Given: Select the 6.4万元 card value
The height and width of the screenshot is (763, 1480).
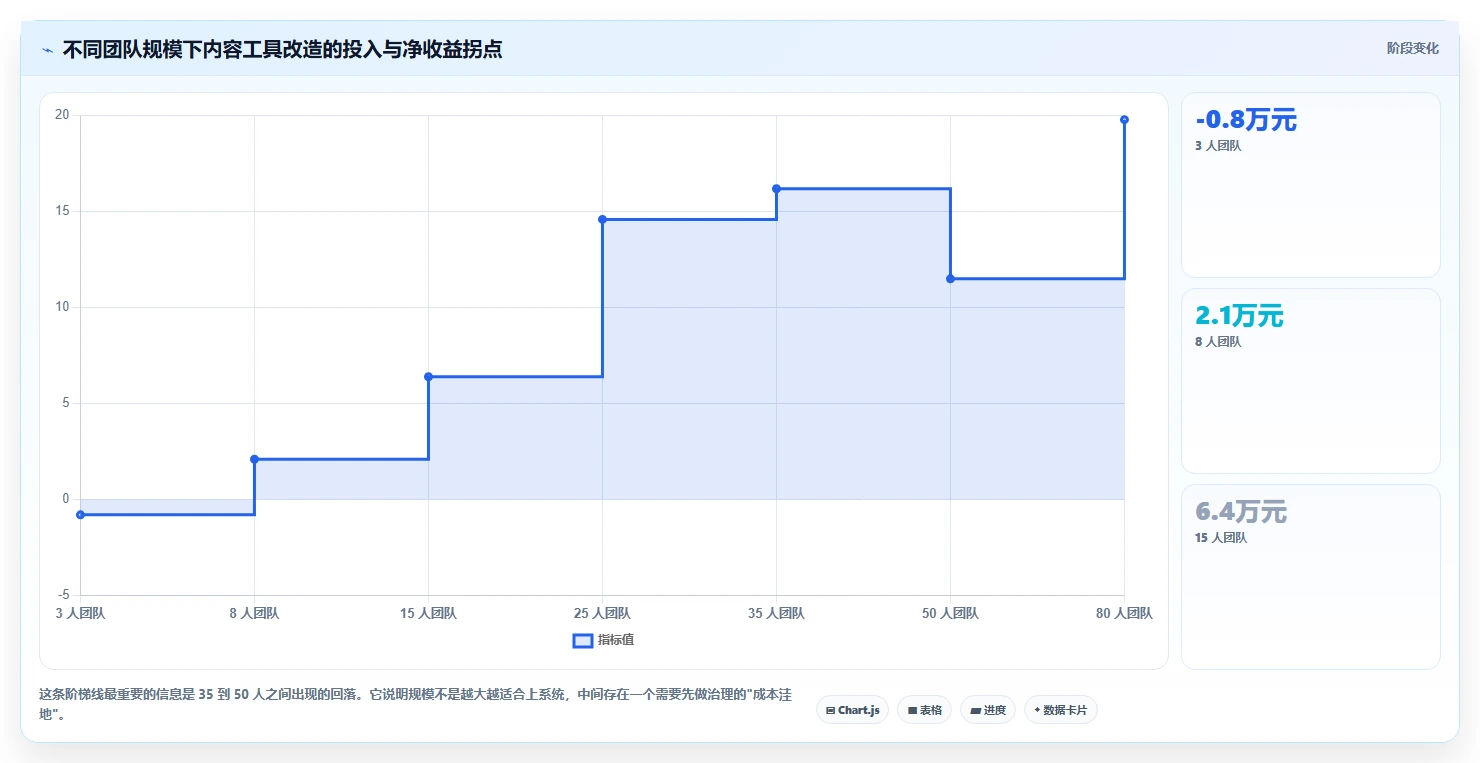Looking at the screenshot, I should [1241, 512].
